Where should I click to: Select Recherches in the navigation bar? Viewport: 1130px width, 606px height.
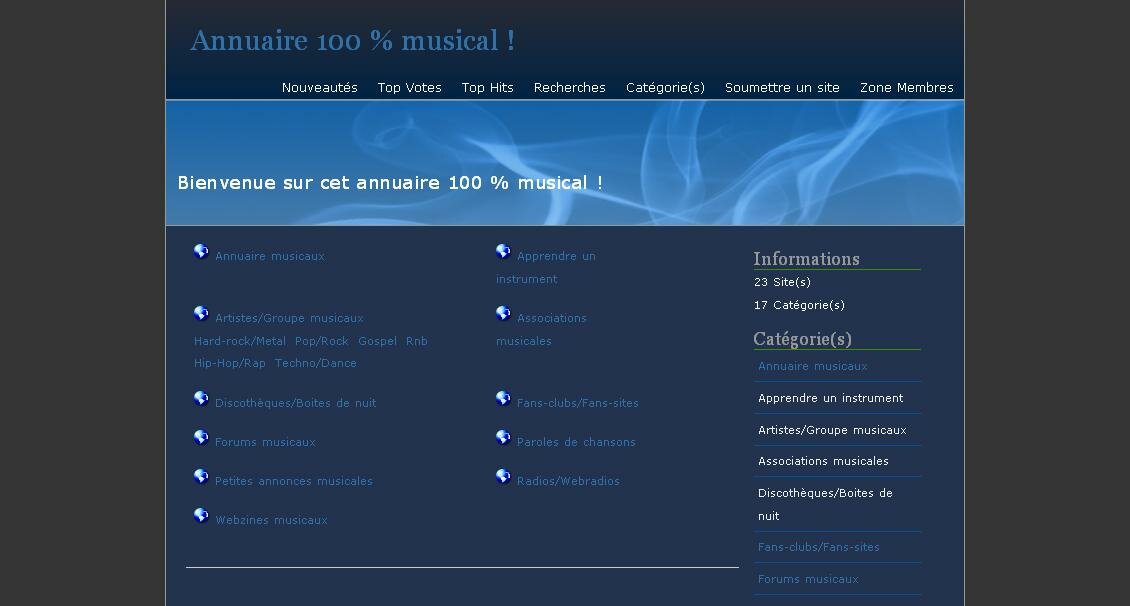569,87
